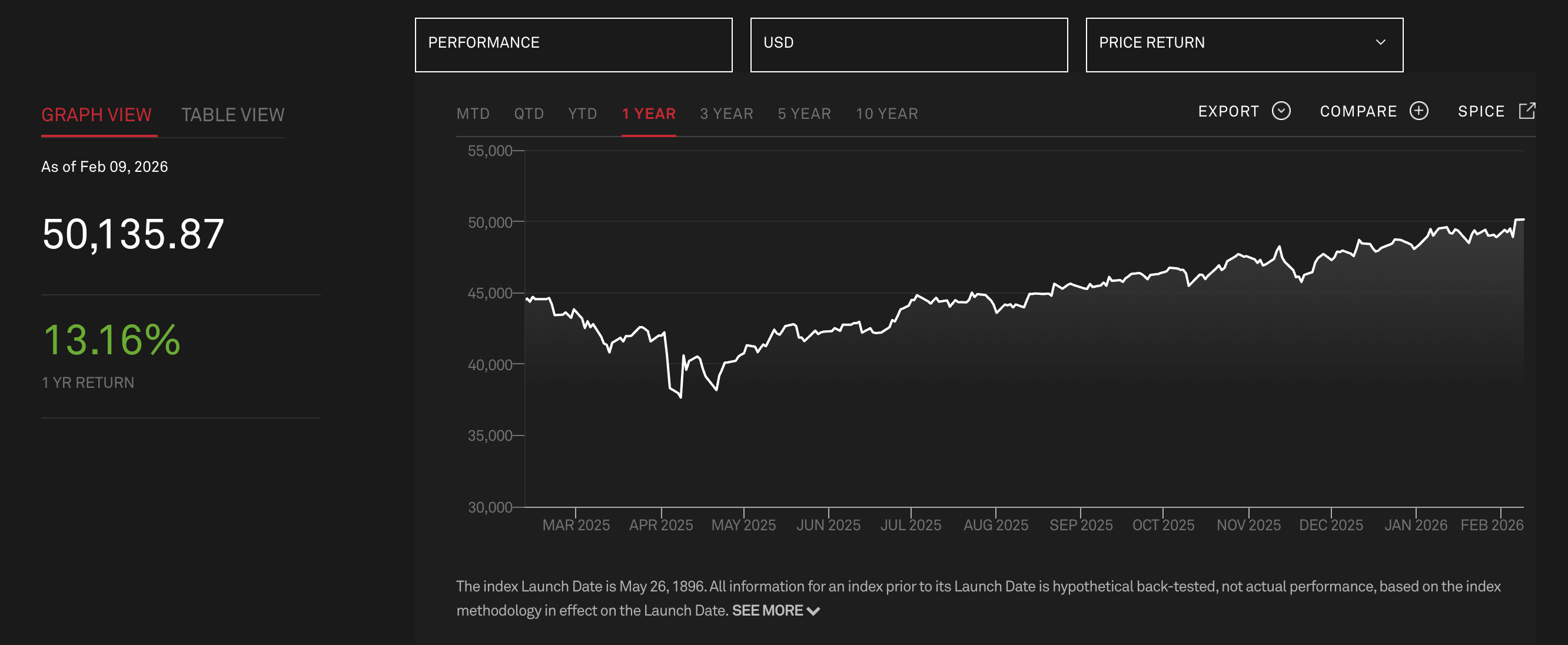Open the USD currency selector
Image resolution: width=1568 pixels, height=645 pixels.
pyautogui.click(x=908, y=44)
